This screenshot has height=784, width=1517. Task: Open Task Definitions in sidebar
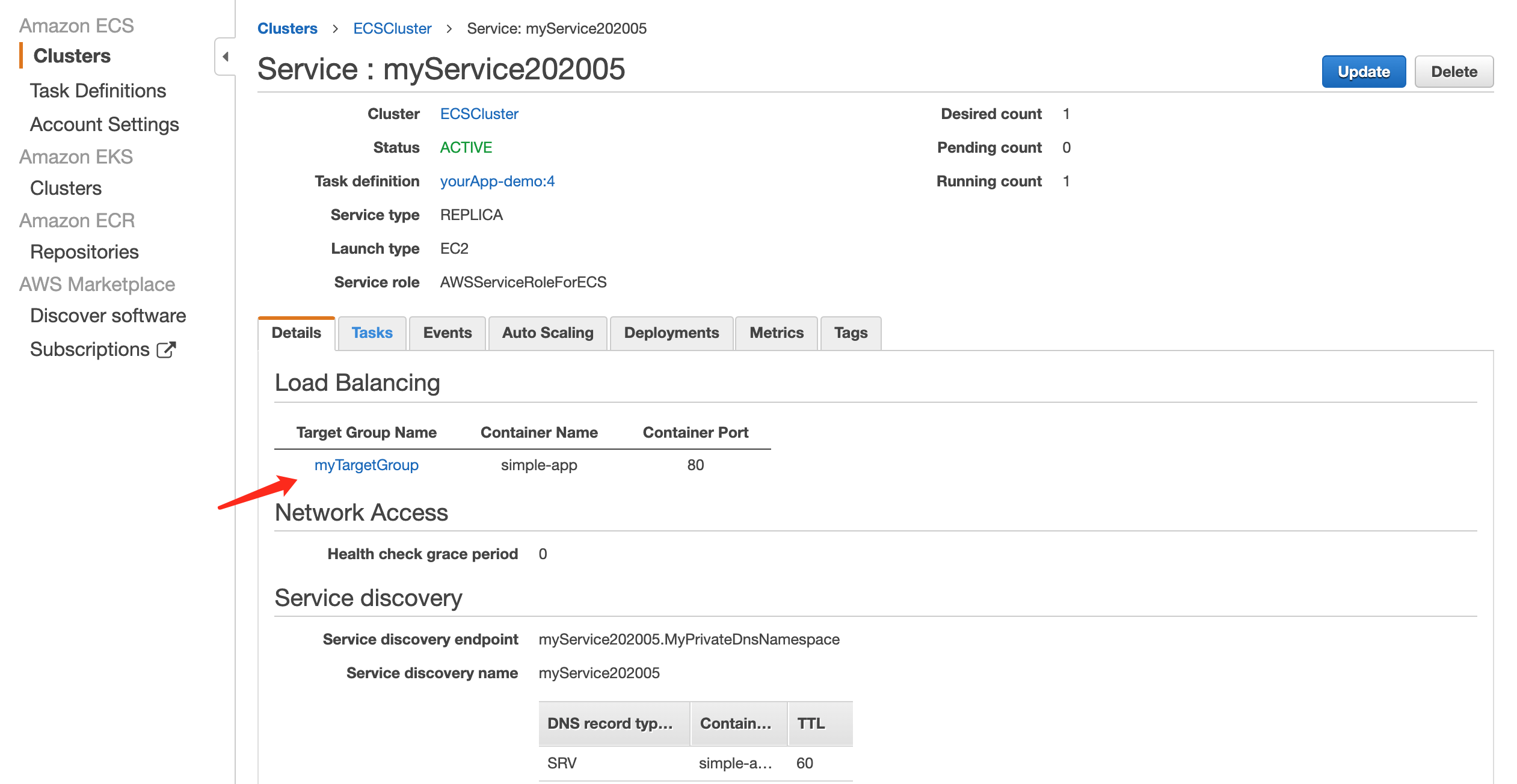pyautogui.click(x=98, y=91)
